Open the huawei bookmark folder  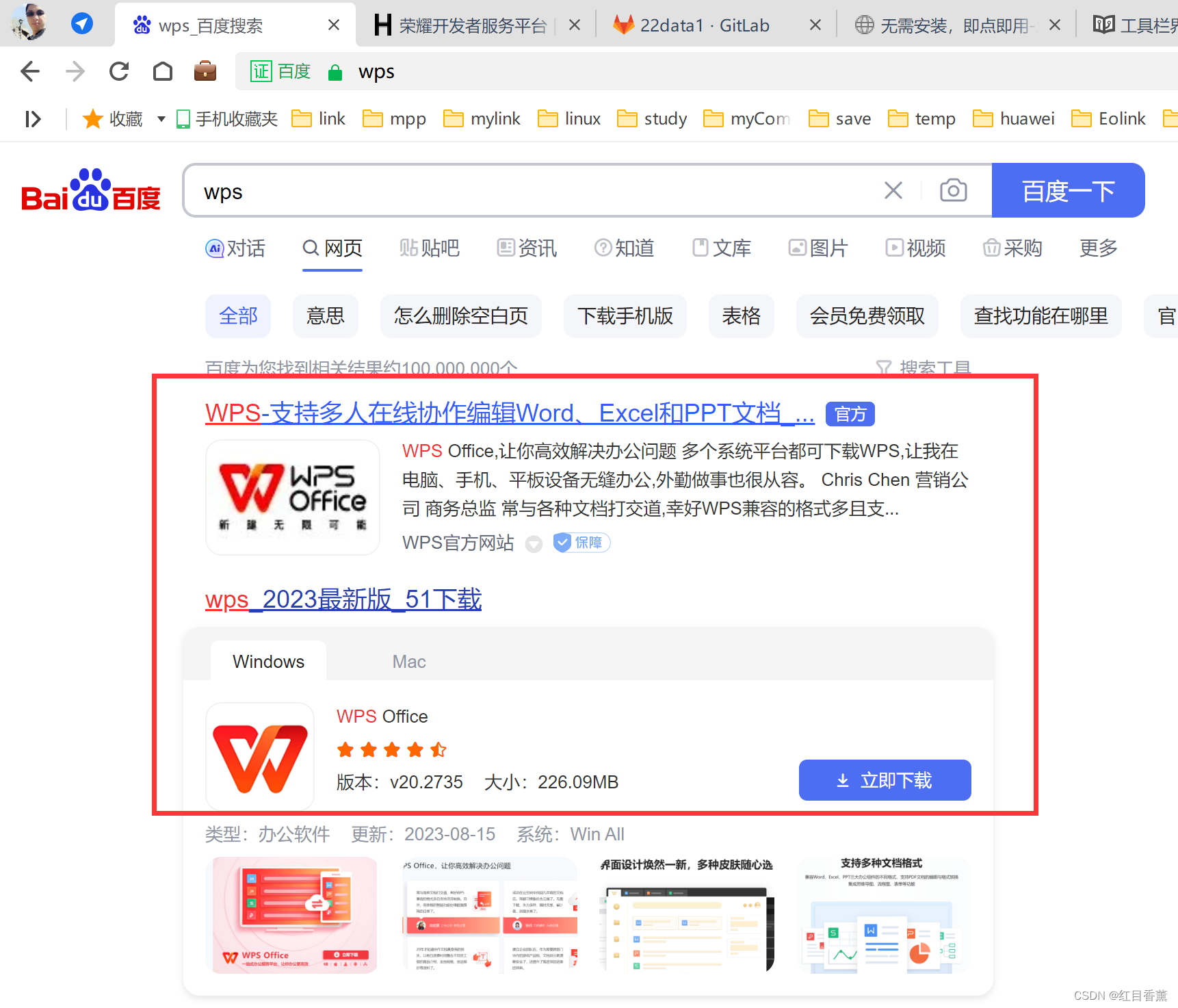(1014, 119)
